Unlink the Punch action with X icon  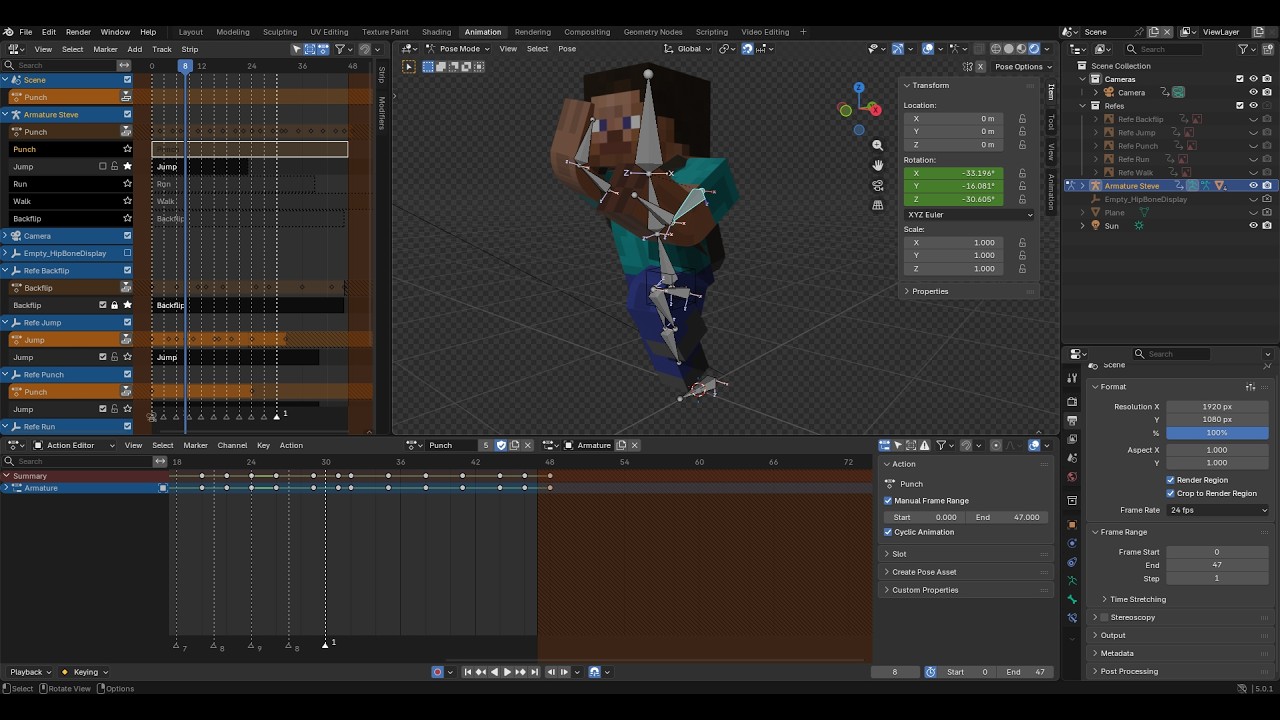(528, 445)
